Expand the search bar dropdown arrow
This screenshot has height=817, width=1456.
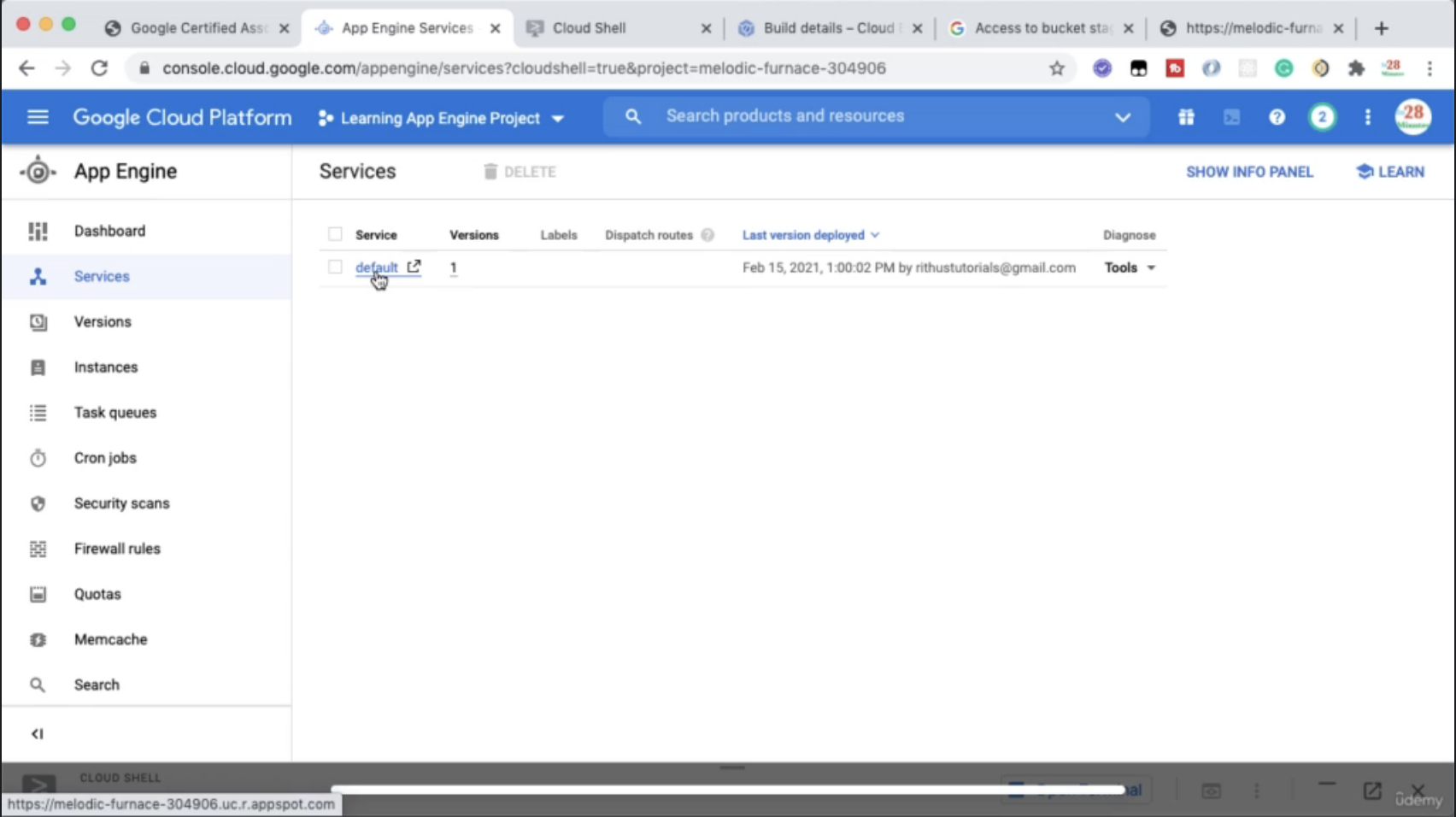[1123, 117]
